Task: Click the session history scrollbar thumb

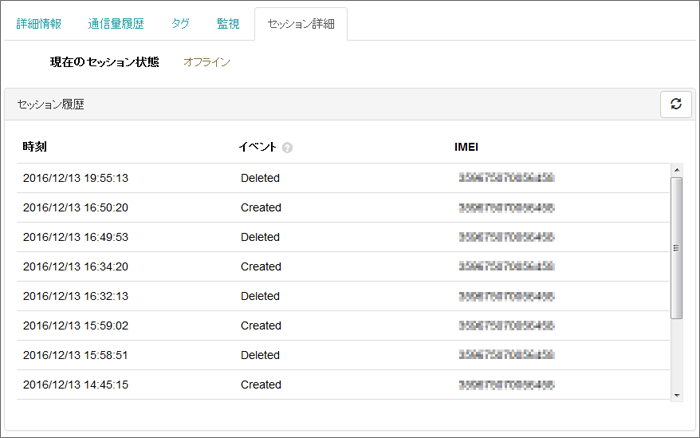Action: [677, 248]
